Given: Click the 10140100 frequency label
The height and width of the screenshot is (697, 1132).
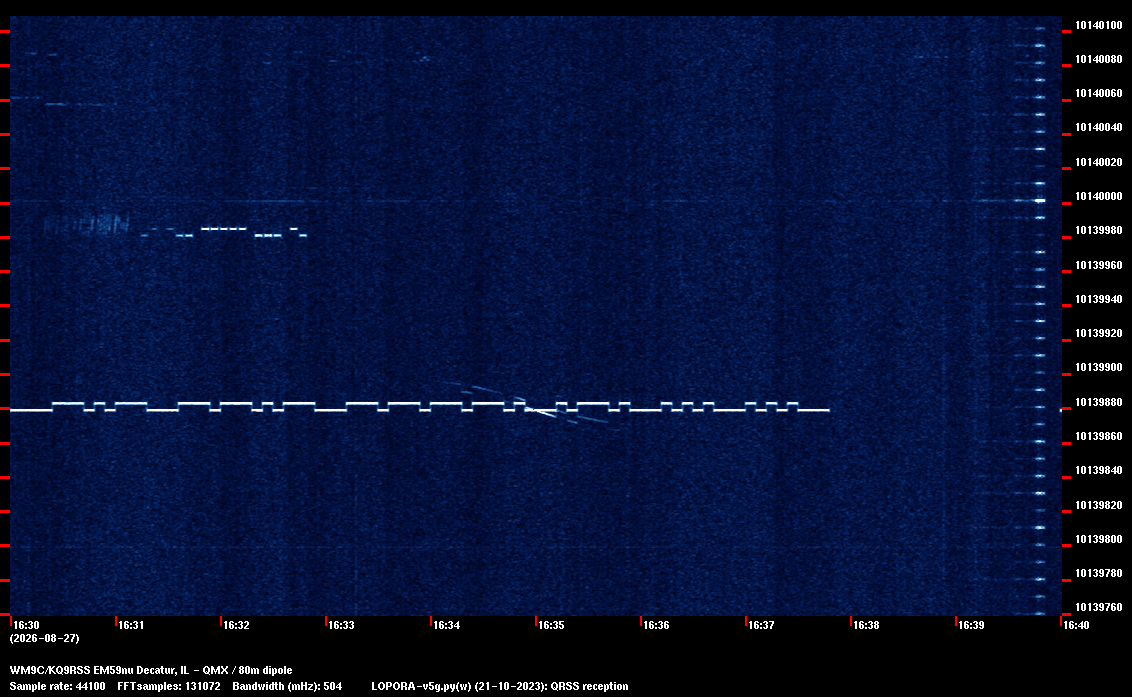Looking at the screenshot, I should pyautogui.click(x=1099, y=25).
